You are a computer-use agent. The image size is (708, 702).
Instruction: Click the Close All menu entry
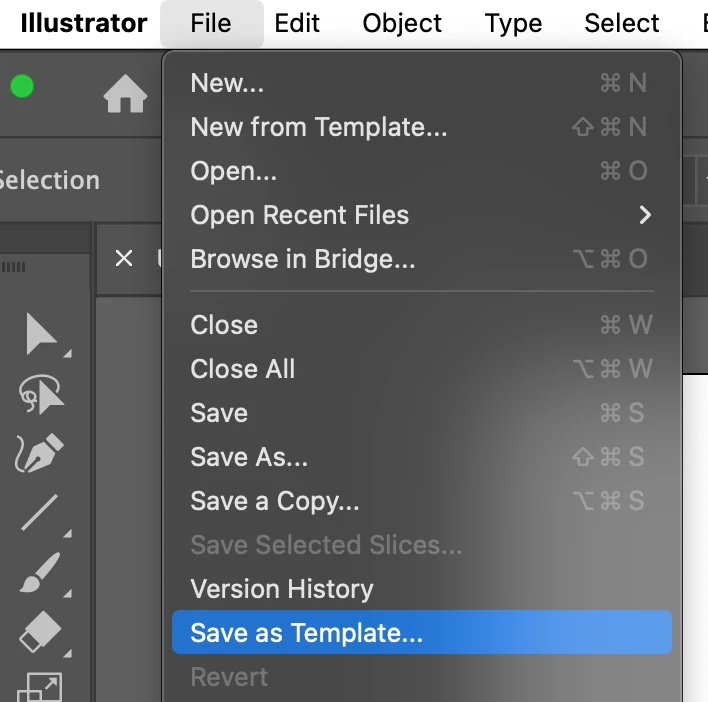click(242, 369)
